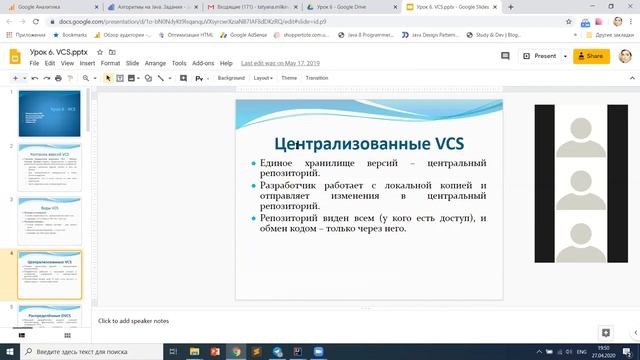Expand Present options dropdown arrow

pos(565,56)
